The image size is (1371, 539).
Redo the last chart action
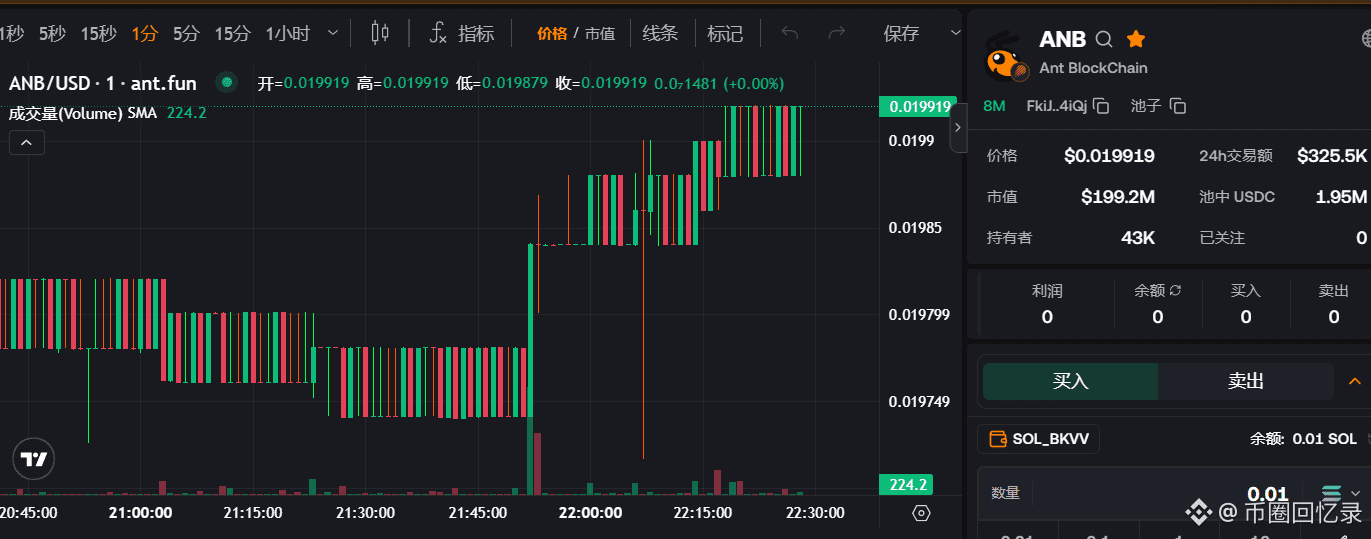[836, 33]
